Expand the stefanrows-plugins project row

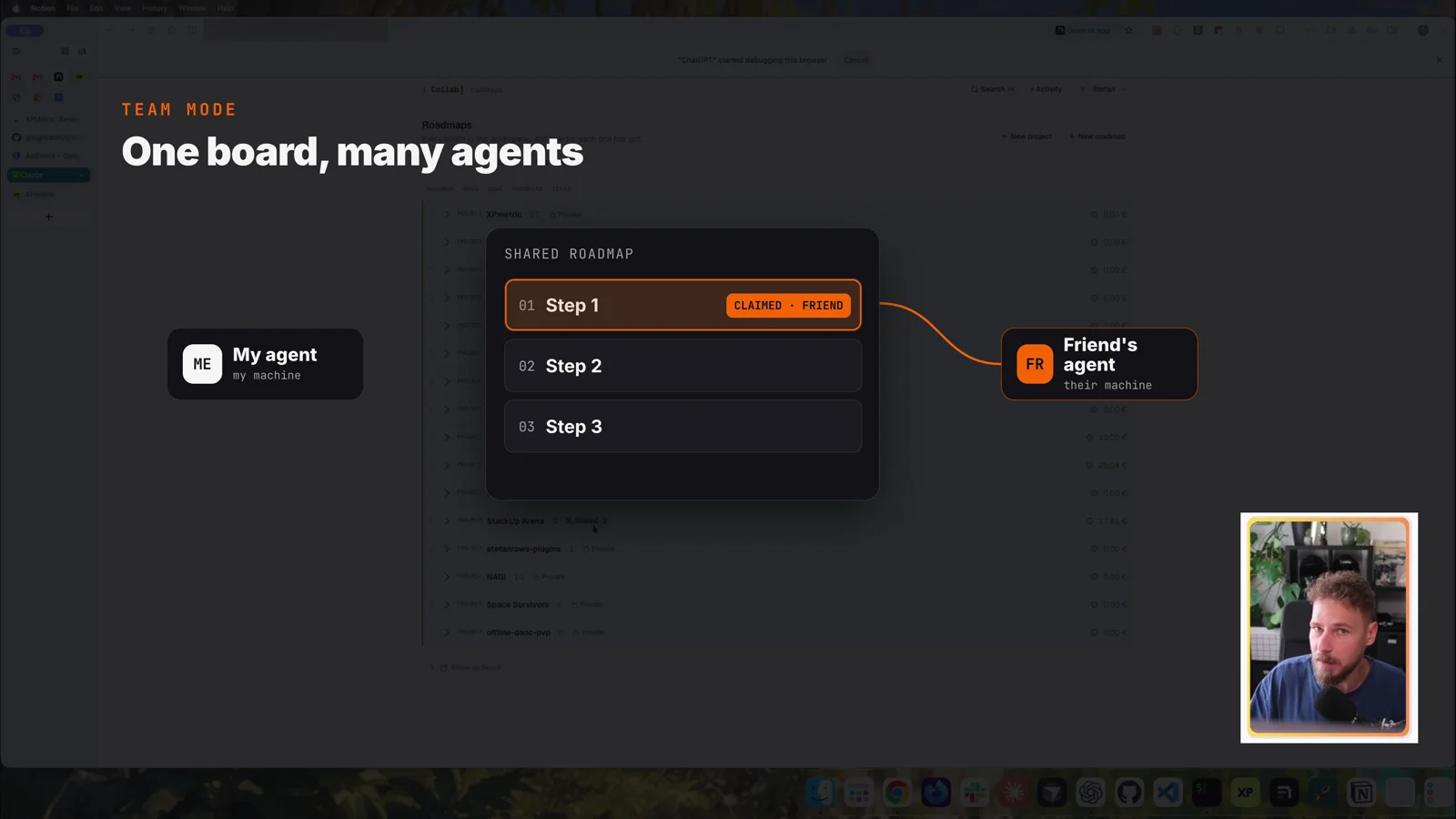pyautogui.click(x=447, y=549)
